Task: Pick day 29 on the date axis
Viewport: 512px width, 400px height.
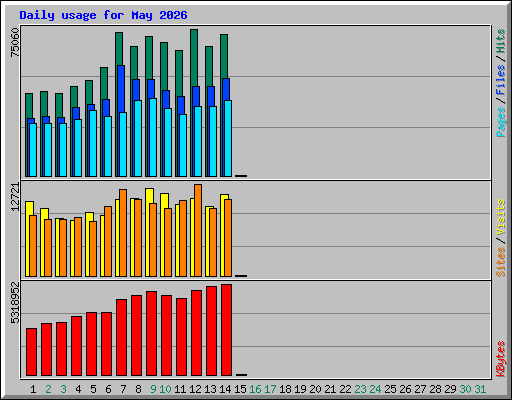Action: pos(450,389)
